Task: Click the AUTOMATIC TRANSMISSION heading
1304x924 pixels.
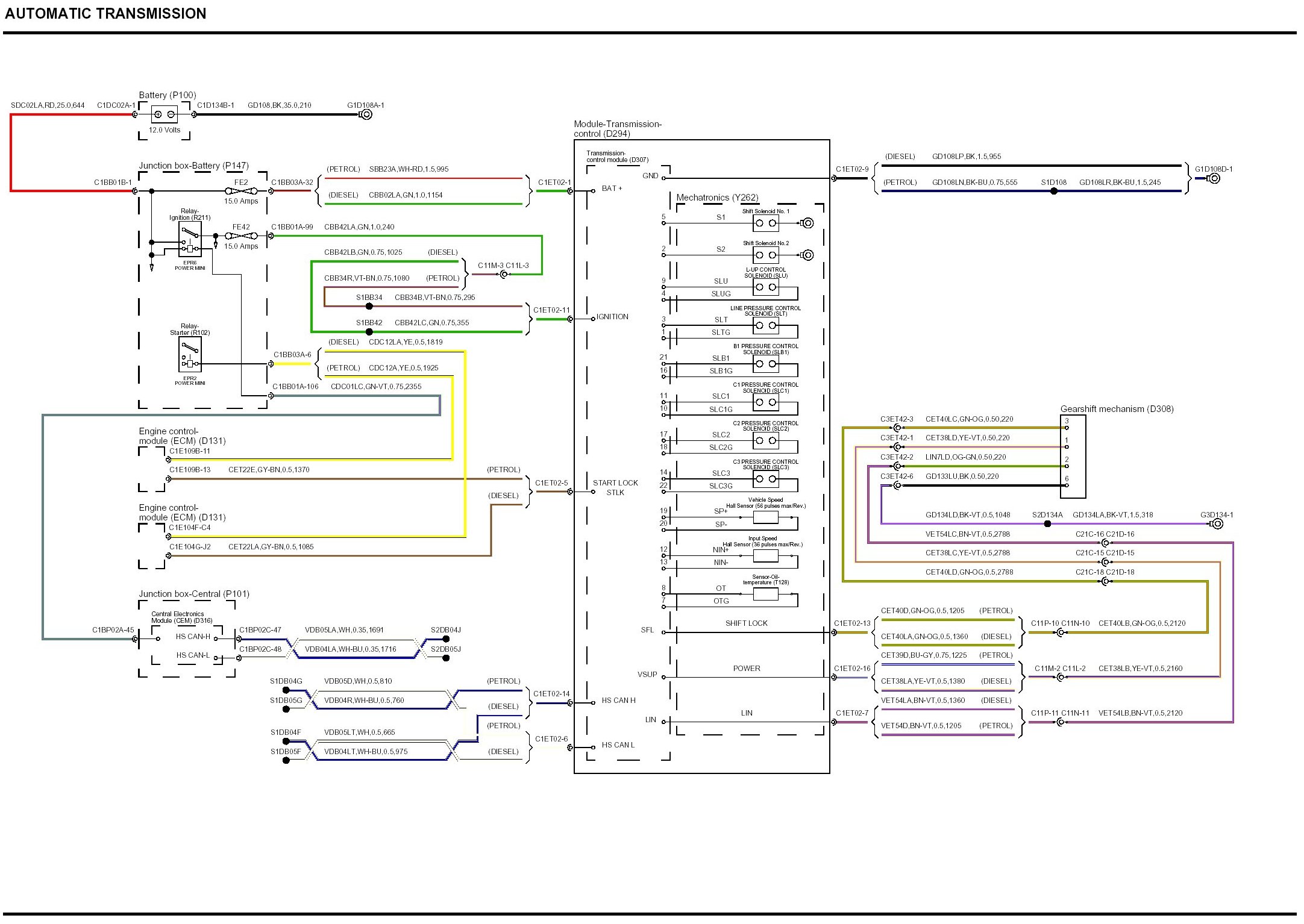Action: tap(105, 14)
